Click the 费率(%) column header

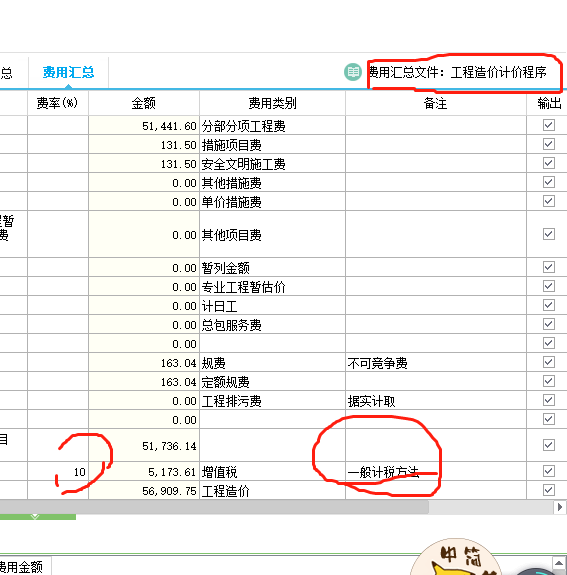tap(58, 103)
